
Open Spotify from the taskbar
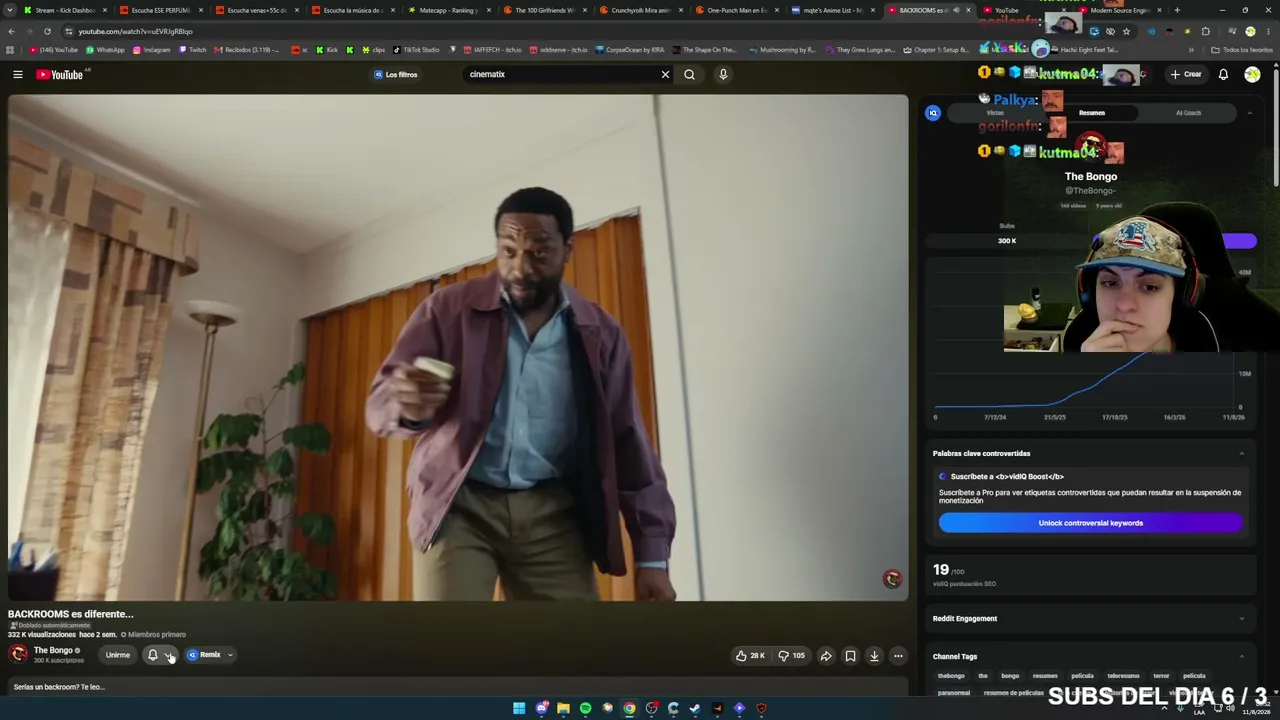(585, 708)
